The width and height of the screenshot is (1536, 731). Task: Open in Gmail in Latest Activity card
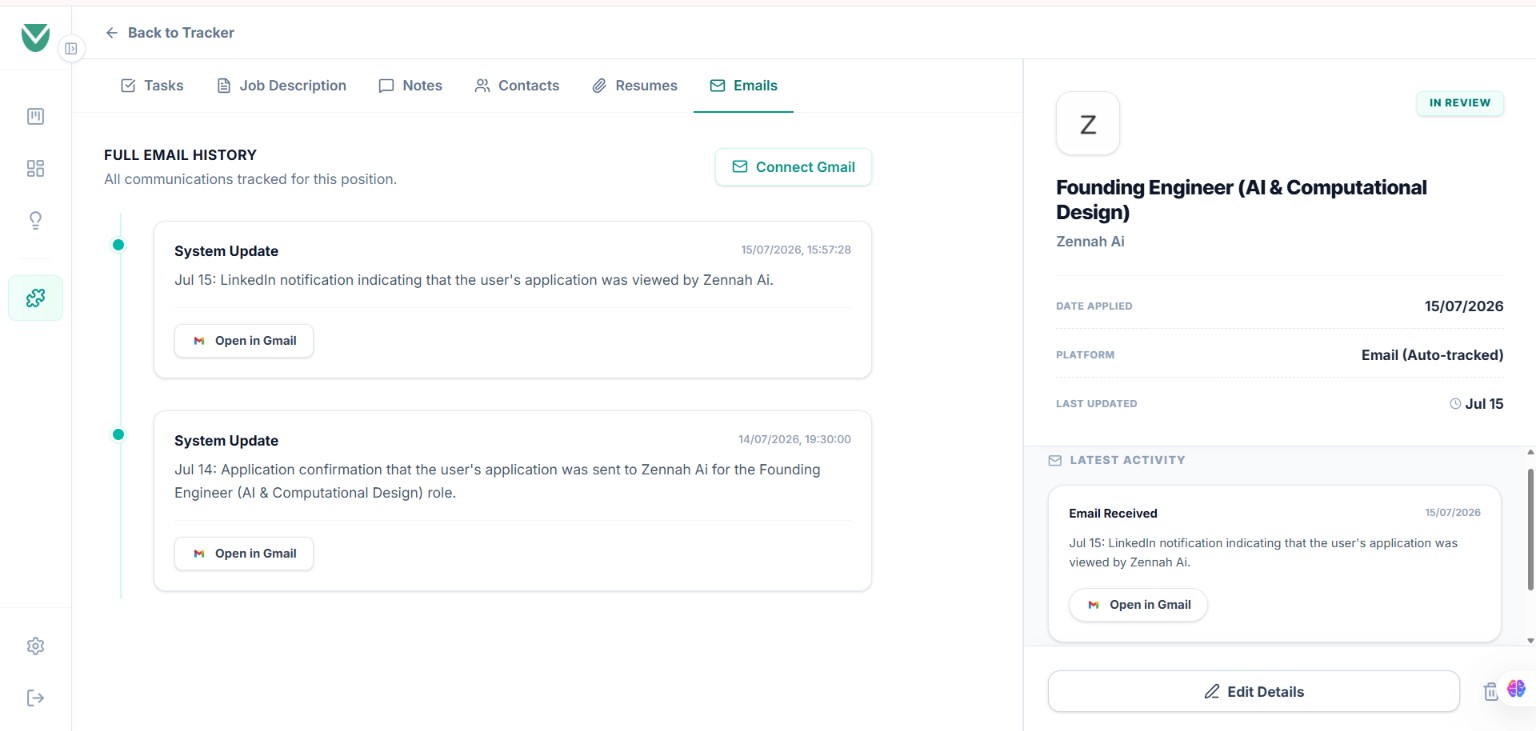click(1138, 605)
